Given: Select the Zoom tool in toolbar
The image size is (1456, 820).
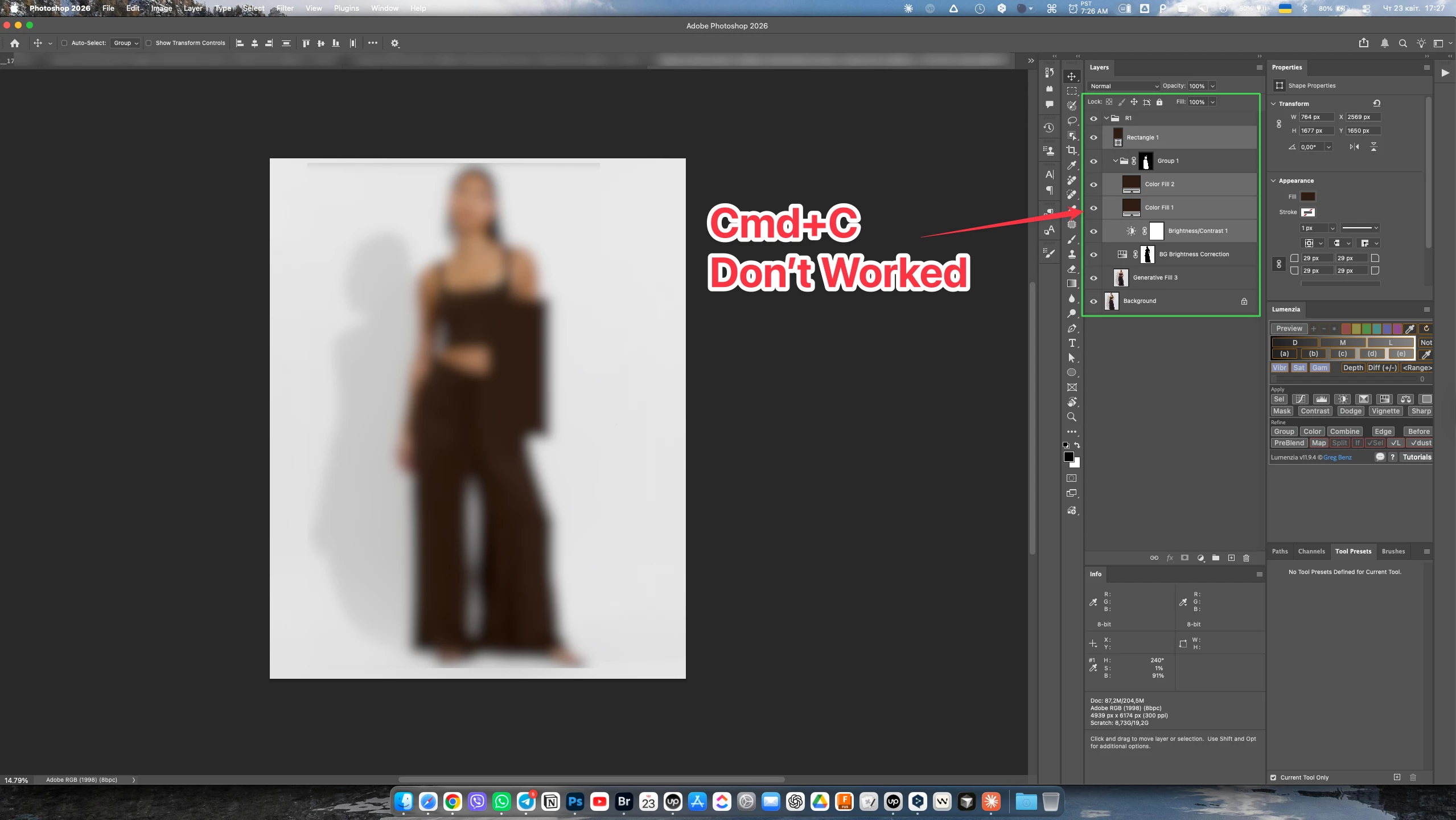Looking at the screenshot, I should tap(1072, 417).
